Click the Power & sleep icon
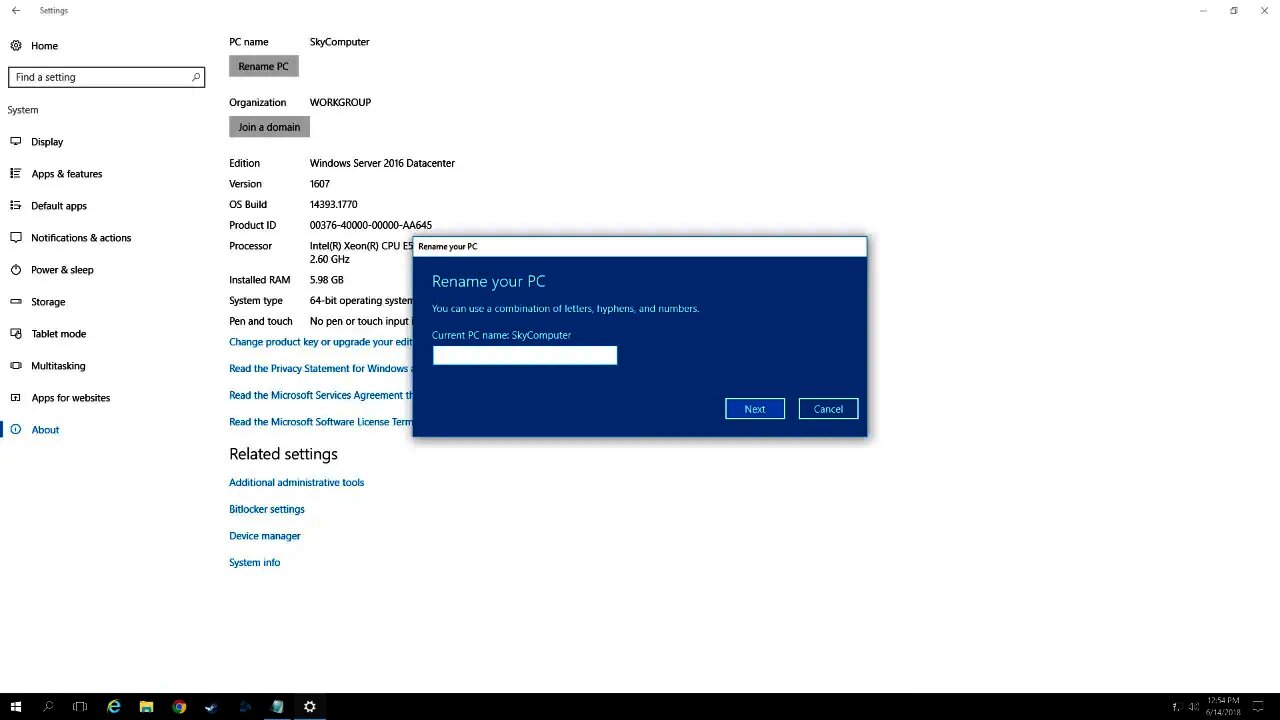The width and height of the screenshot is (1280, 720). 16,270
